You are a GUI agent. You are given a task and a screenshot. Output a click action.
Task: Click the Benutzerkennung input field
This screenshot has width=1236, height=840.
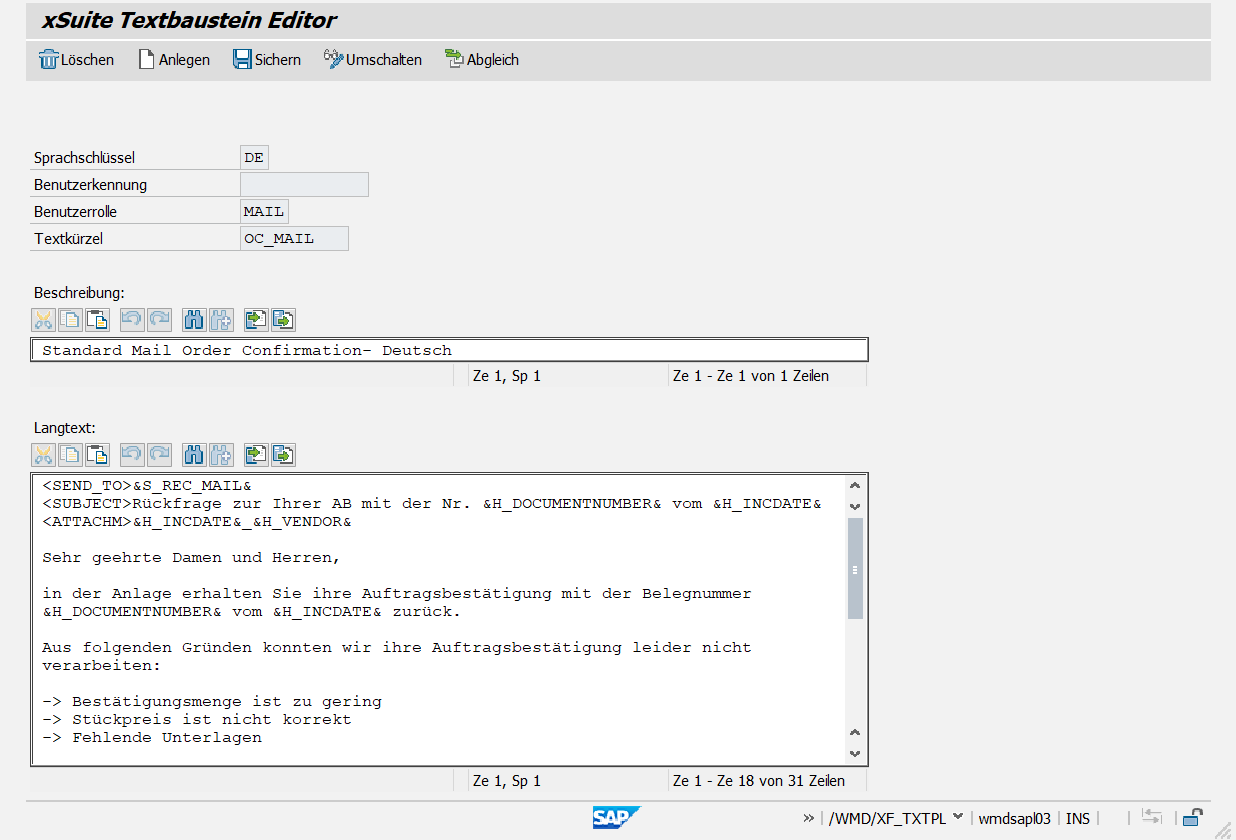[x=304, y=185]
